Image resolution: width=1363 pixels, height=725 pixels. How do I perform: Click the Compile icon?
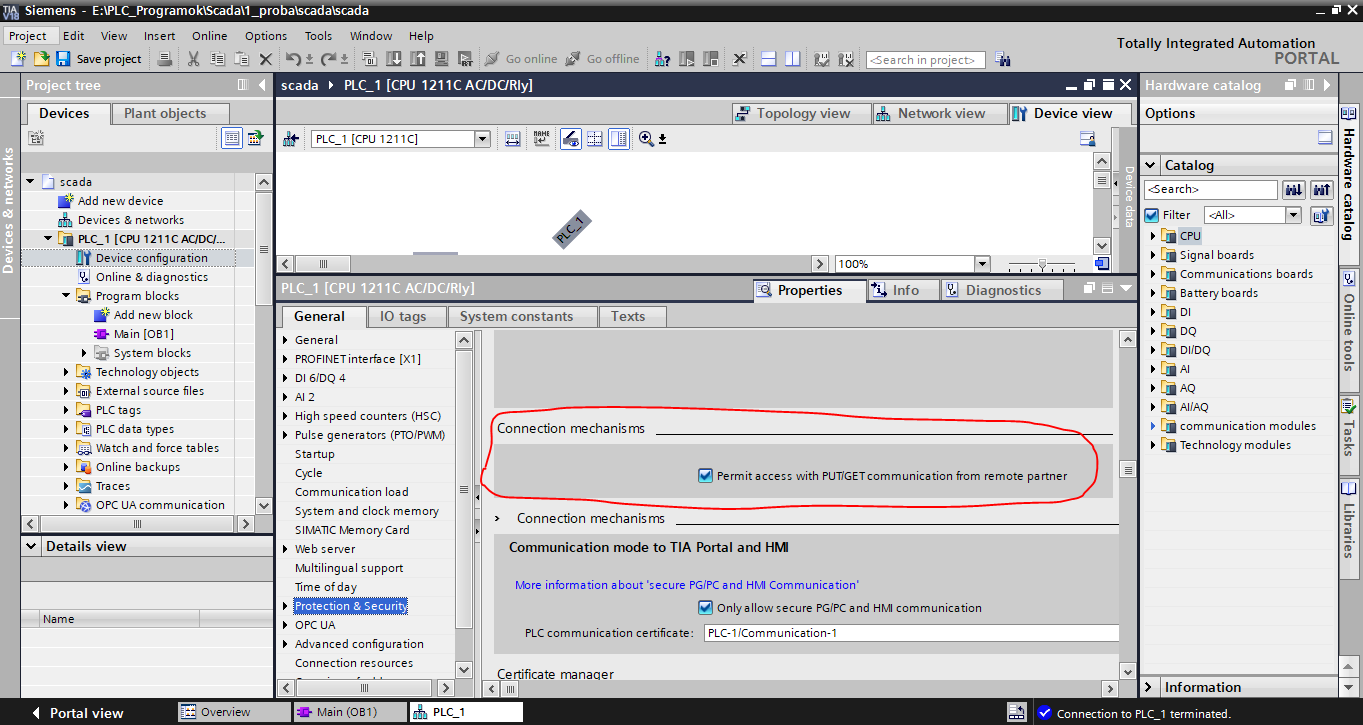(x=370, y=59)
